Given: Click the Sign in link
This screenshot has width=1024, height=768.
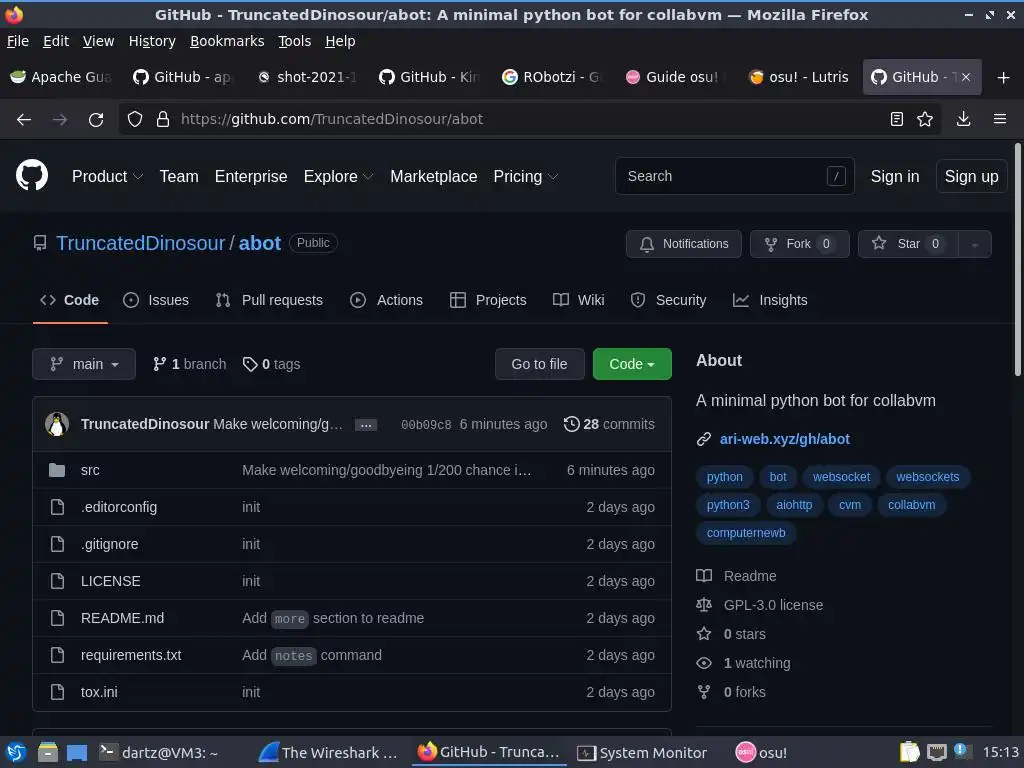Looking at the screenshot, I should pyautogui.click(x=895, y=176).
